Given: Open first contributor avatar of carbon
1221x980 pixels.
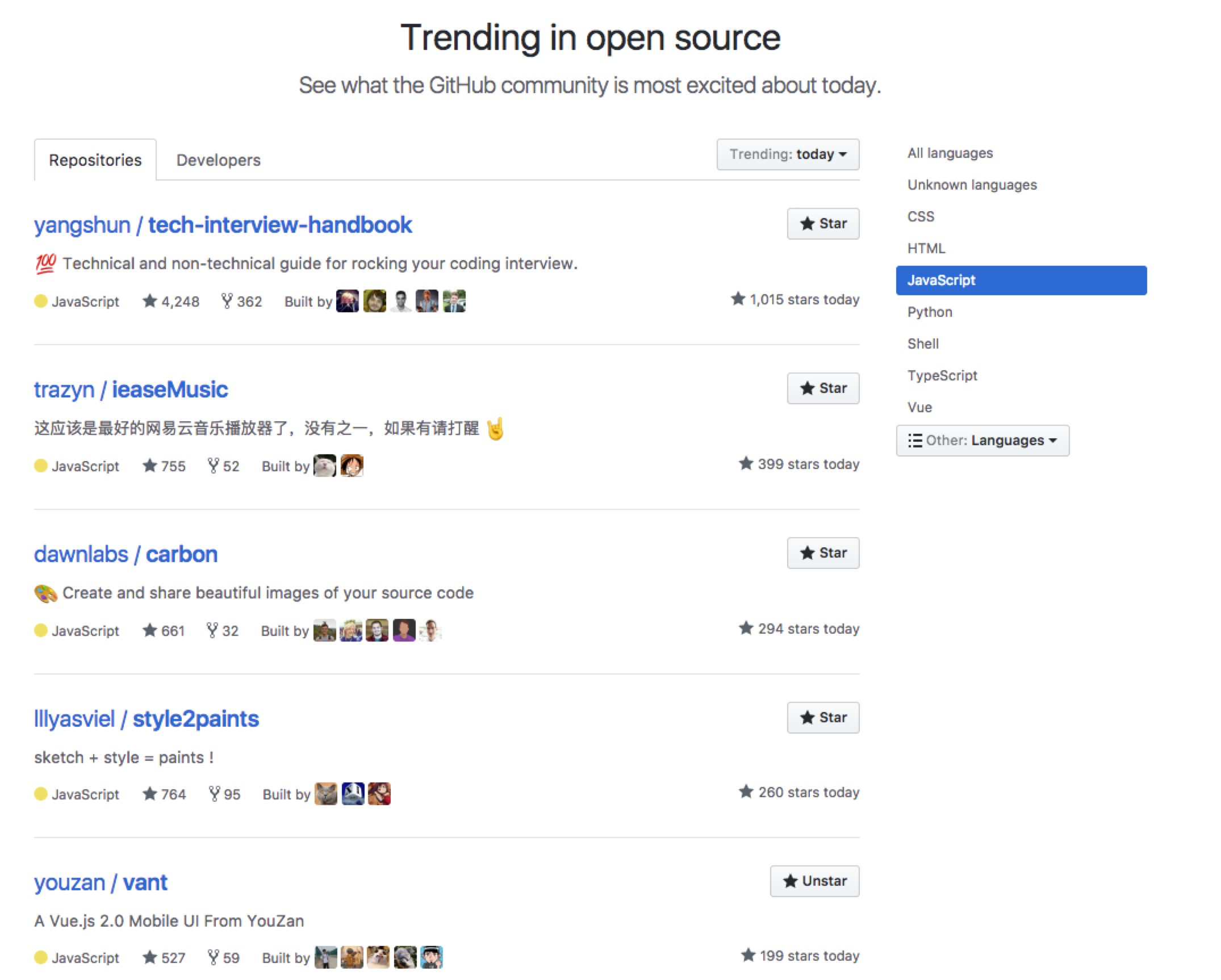Looking at the screenshot, I should (325, 630).
